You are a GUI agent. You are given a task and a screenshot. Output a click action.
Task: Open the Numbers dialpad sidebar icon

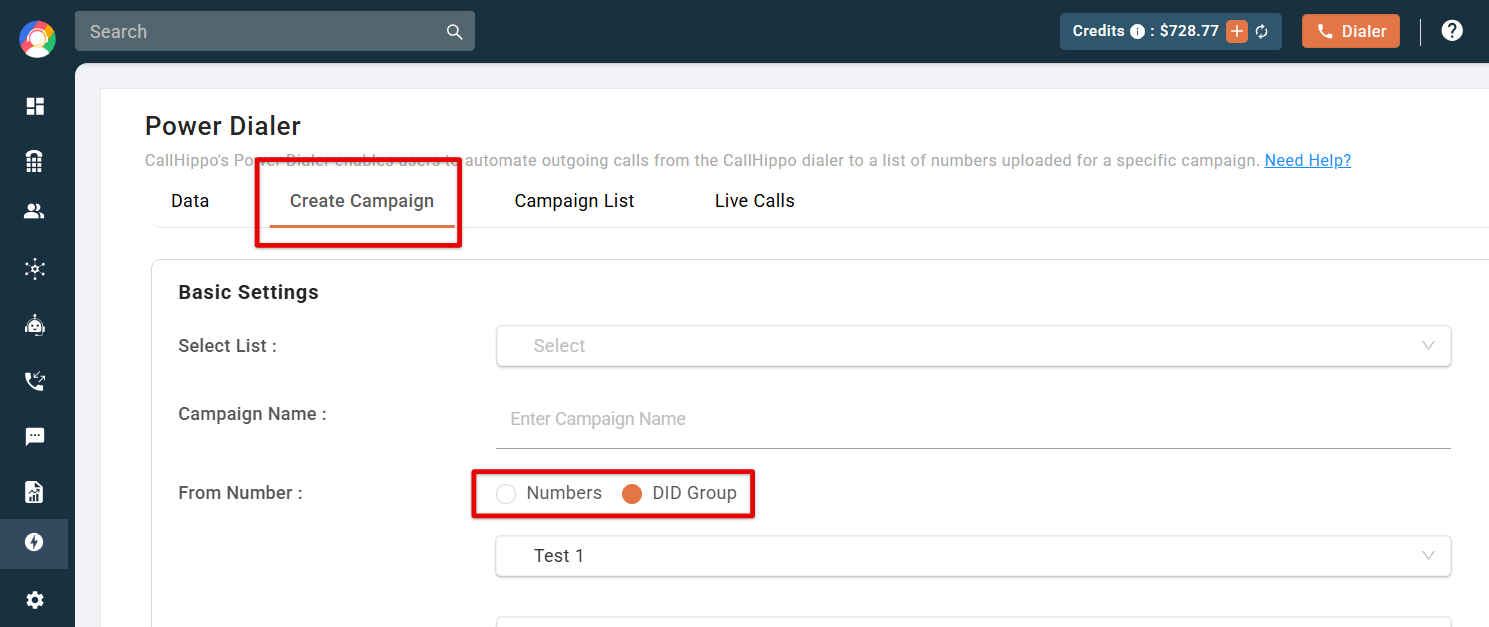click(35, 161)
